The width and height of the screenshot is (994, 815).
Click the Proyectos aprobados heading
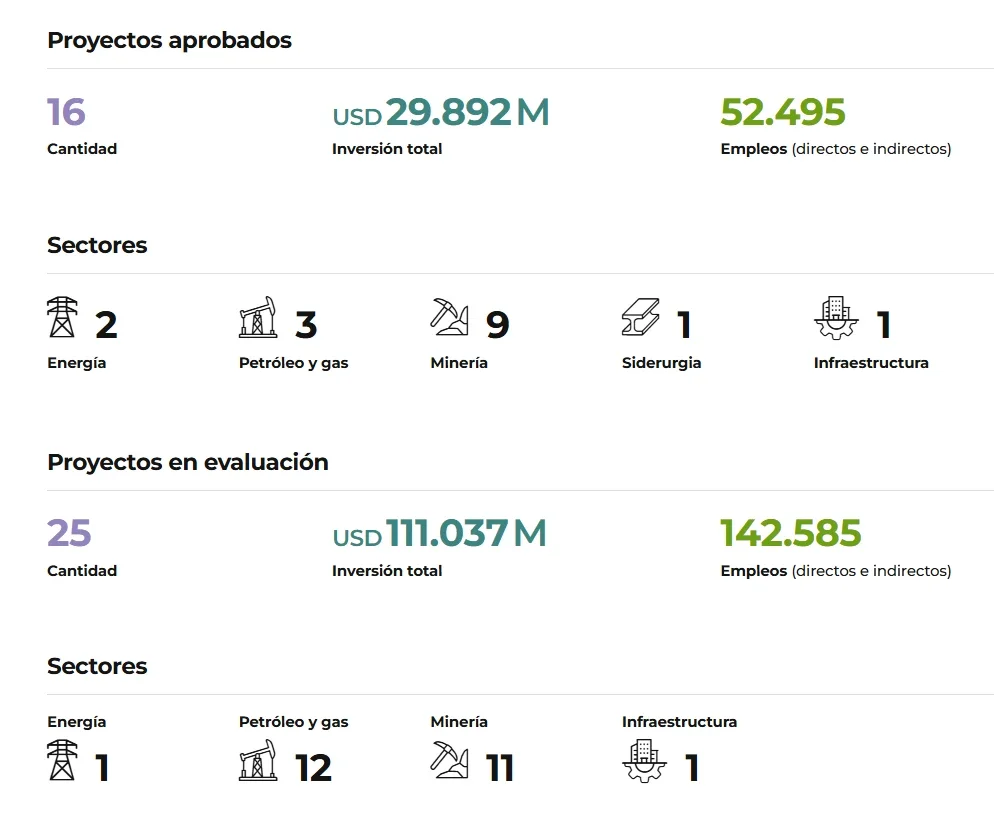pos(169,40)
